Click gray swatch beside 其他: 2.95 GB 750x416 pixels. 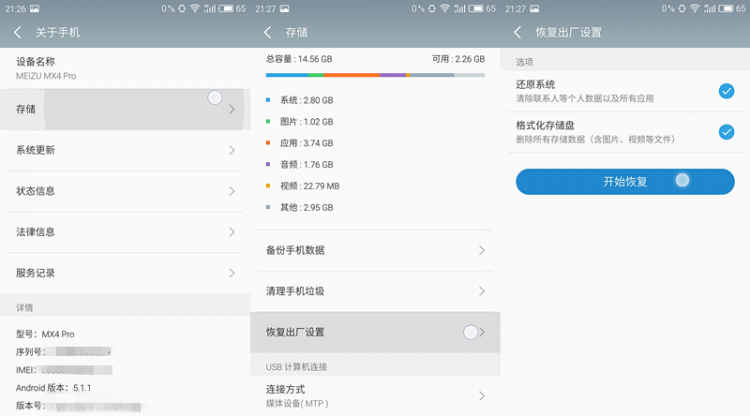click(x=268, y=207)
